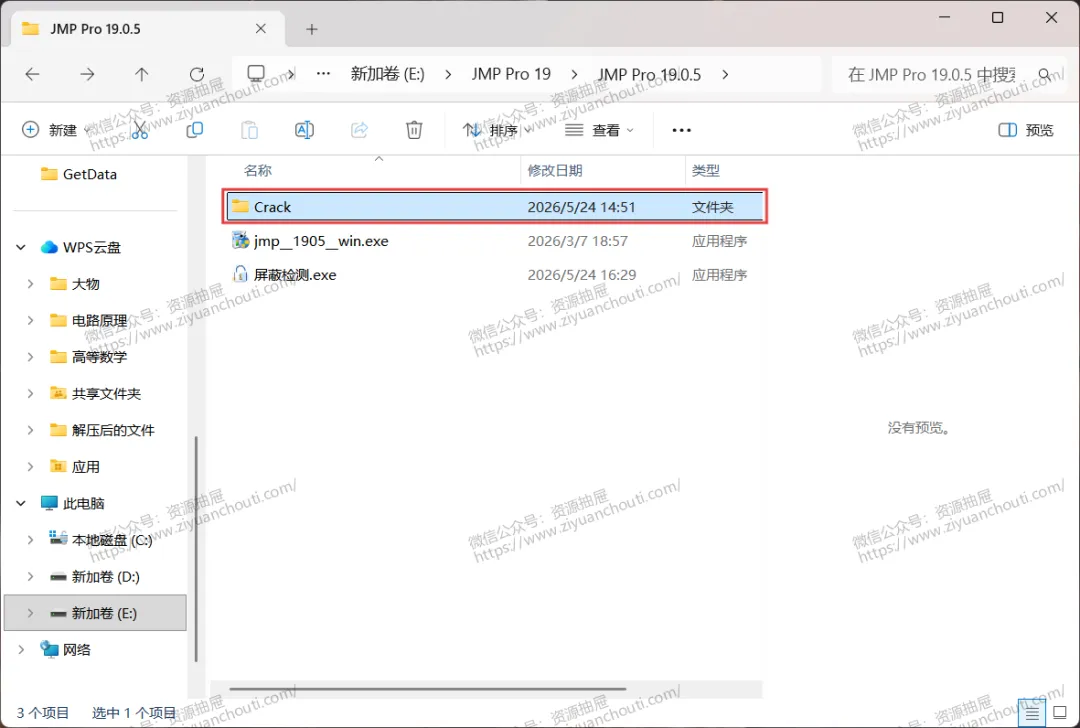The height and width of the screenshot is (728, 1080).
Task: Toggle the 预览 preview pane
Action: [1026, 130]
